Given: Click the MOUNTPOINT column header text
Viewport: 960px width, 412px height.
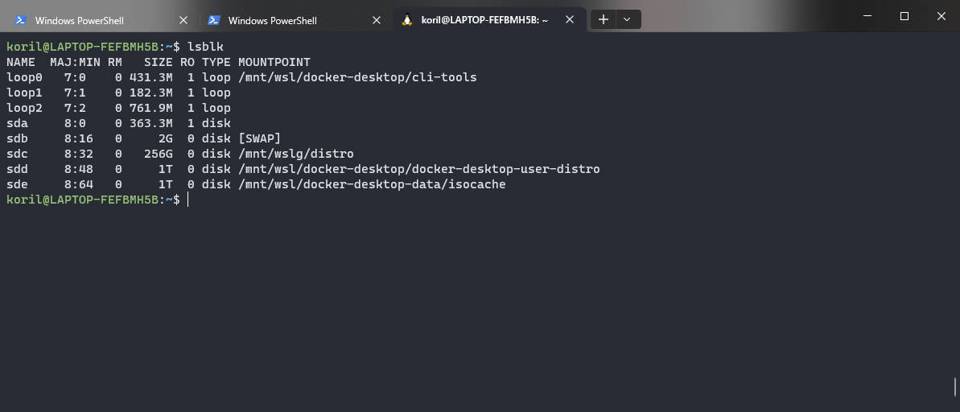Looking at the screenshot, I should click(x=273, y=62).
